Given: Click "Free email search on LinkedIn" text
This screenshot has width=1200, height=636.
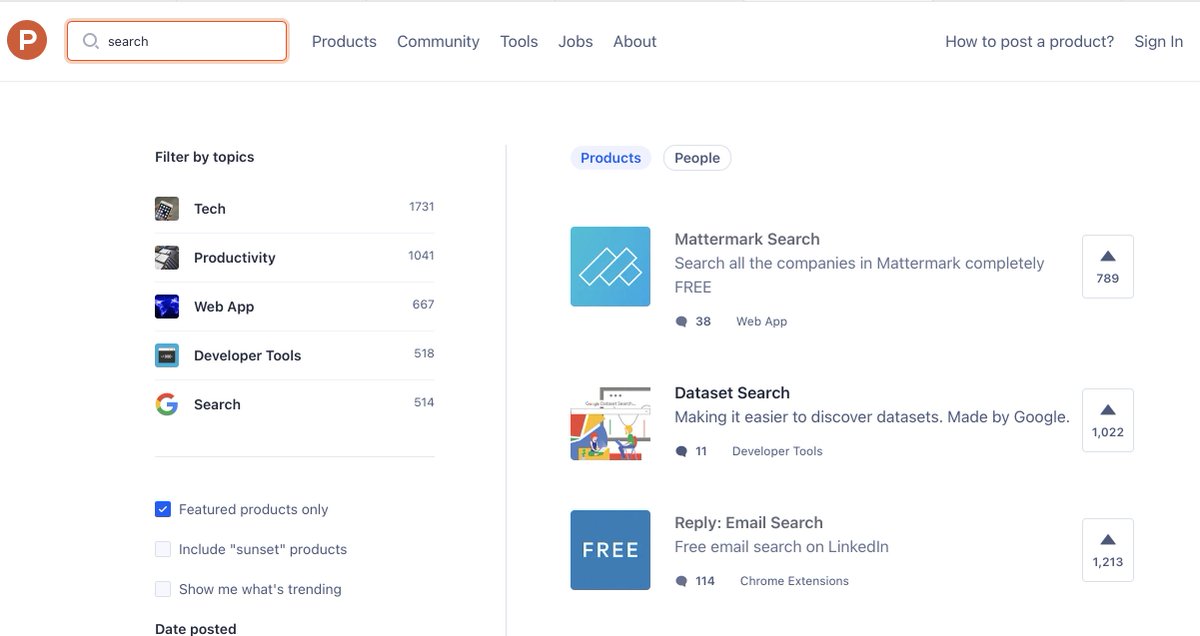Looking at the screenshot, I should 782,547.
